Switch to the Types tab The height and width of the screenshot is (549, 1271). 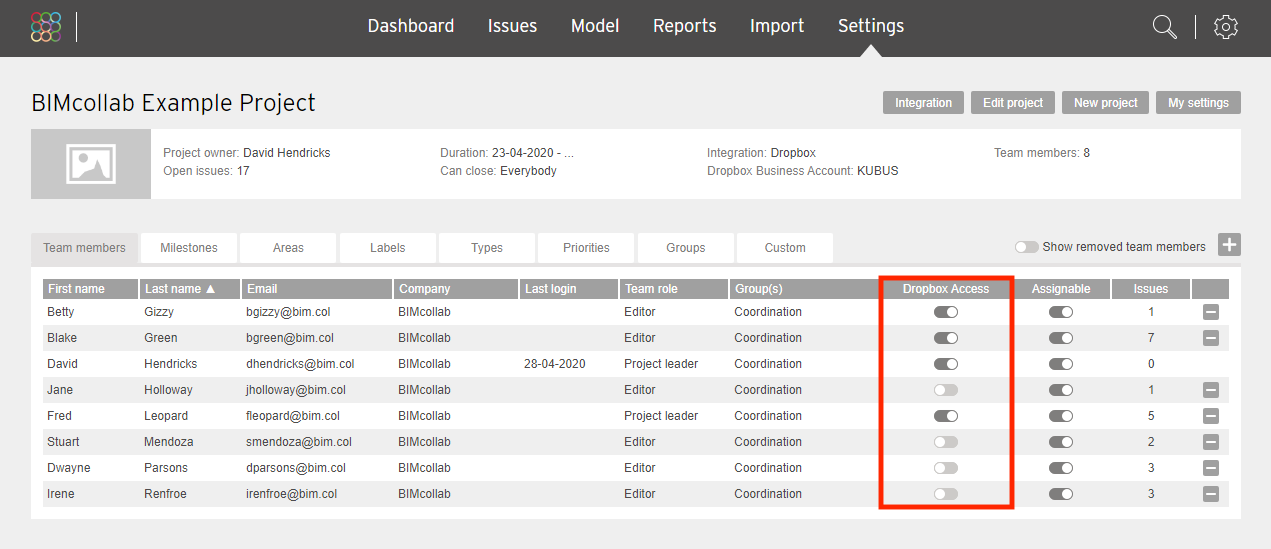(x=487, y=248)
